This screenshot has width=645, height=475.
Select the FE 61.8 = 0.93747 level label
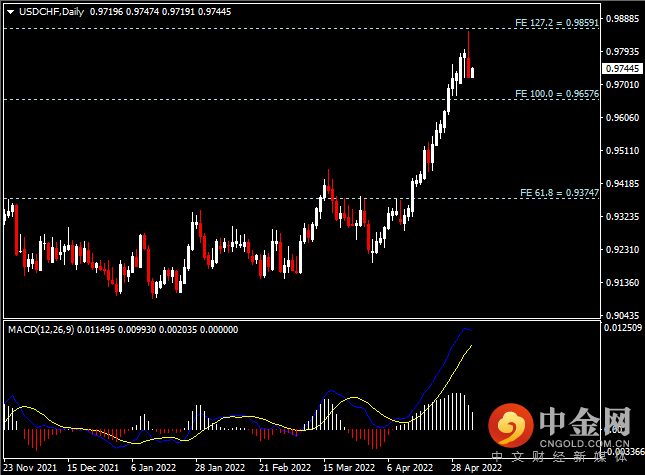(x=559, y=192)
